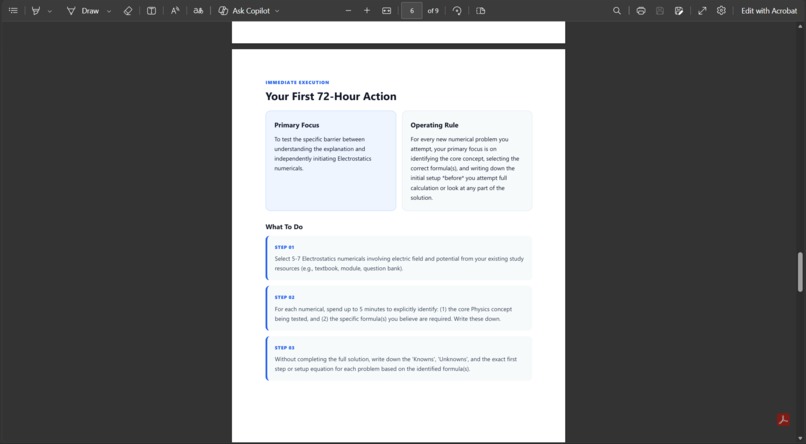
Task: Print the PDF document
Action: (x=640, y=10)
